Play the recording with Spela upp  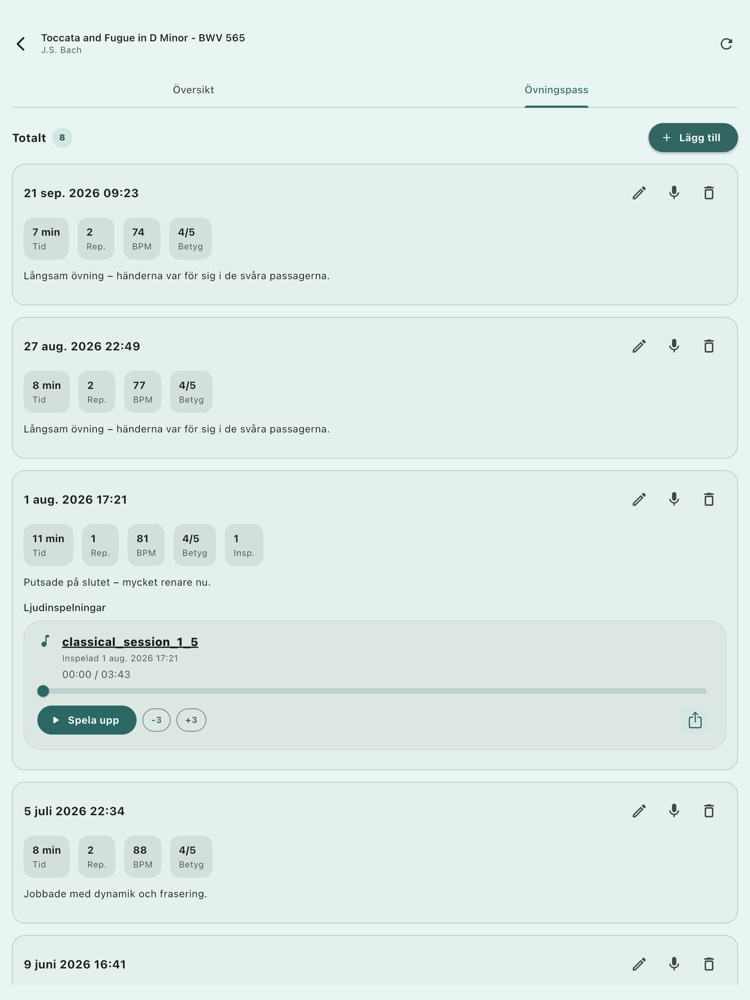pos(87,720)
